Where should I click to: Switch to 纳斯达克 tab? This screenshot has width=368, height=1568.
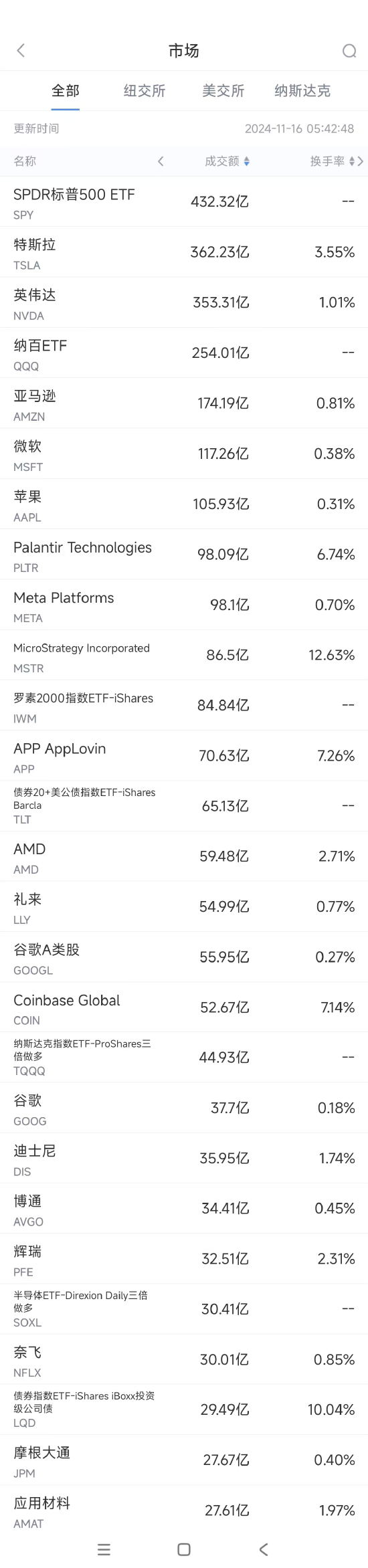coord(302,91)
